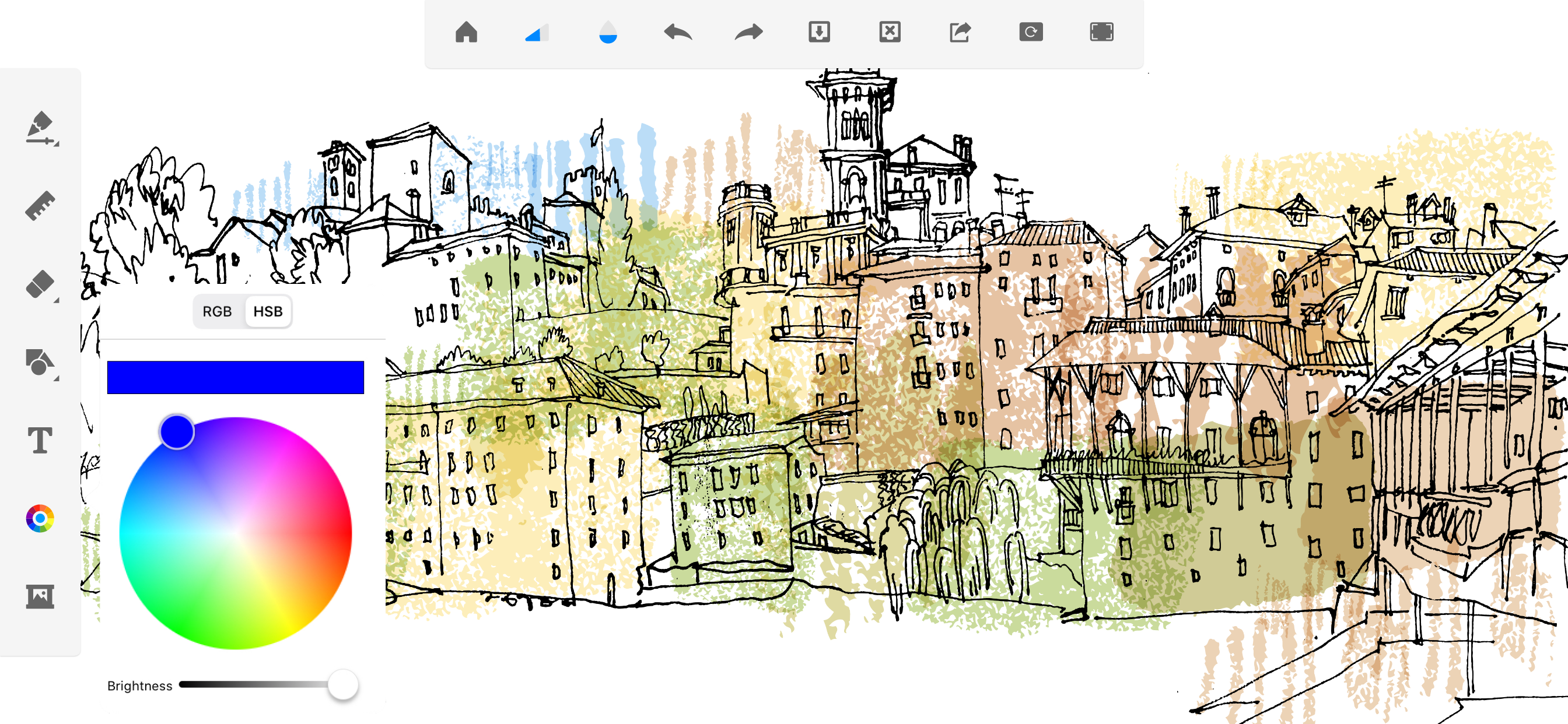Save the drawing with download icon
This screenshot has height=724, width=1568.
click(x=820, y=31)
